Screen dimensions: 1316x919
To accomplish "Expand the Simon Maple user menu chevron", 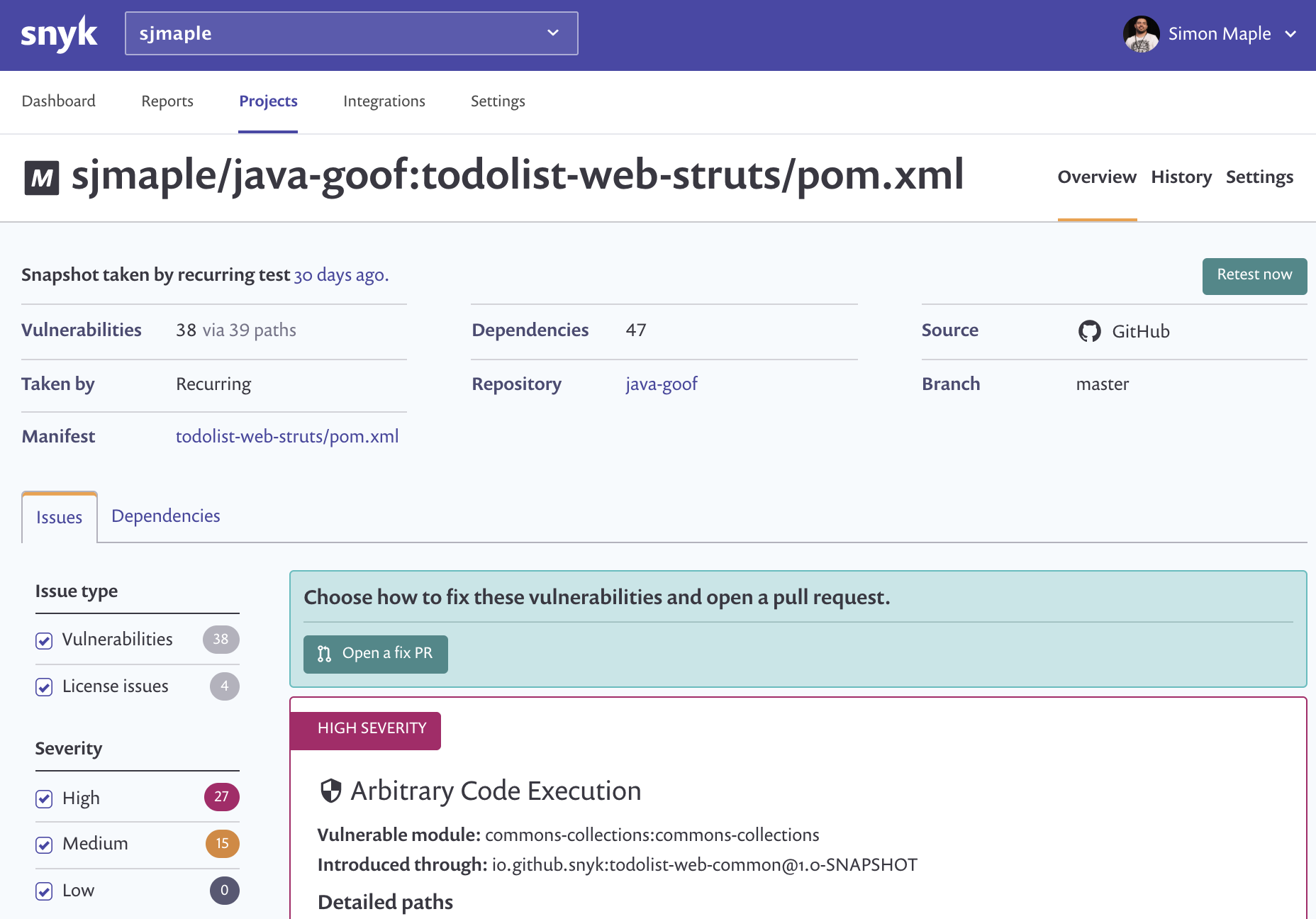I will pyautogui.click(x=1291, y=34).
